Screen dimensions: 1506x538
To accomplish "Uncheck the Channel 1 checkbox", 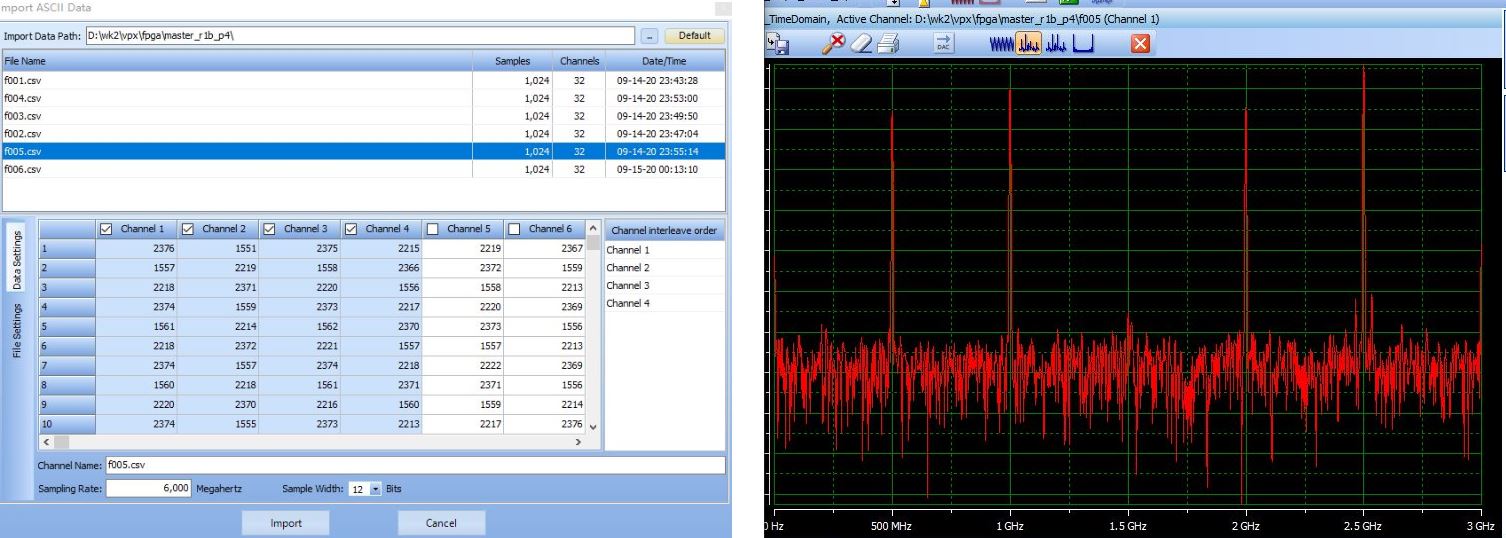I will [x=108, y=229].
